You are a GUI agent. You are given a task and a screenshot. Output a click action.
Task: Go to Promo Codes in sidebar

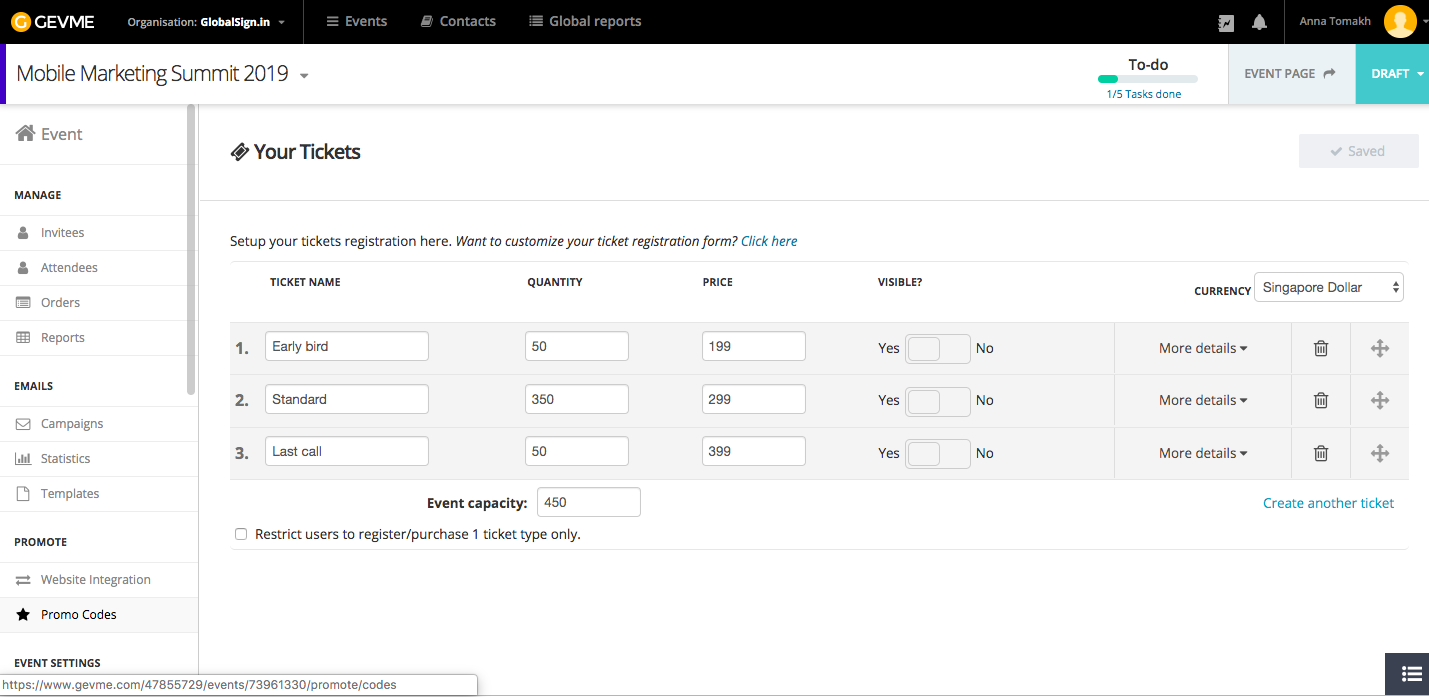(79, 614)
